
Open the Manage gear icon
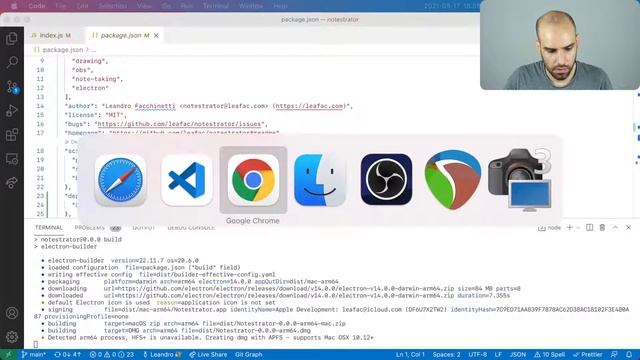(12, 336)
